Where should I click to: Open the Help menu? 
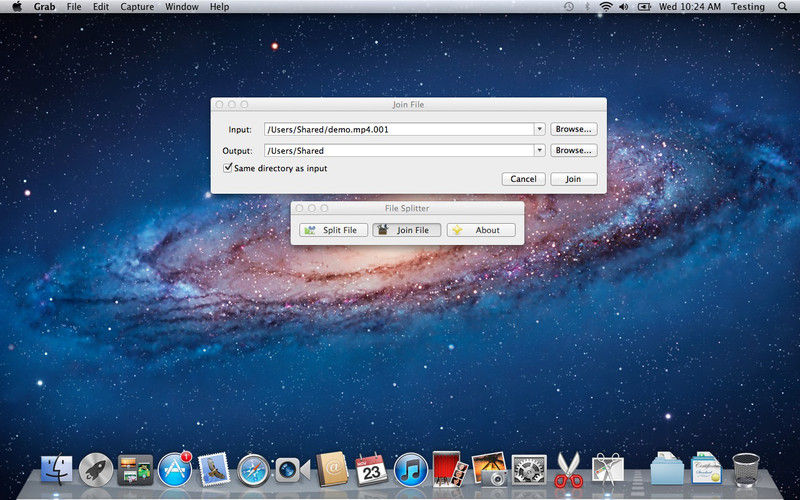click(x=219, y=7)
